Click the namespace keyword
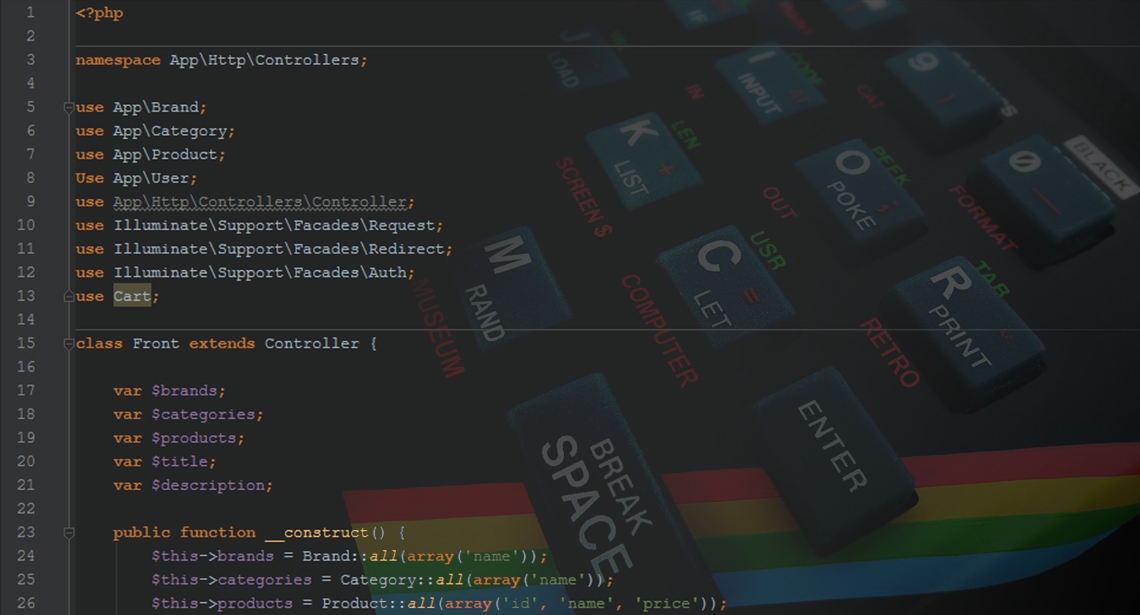Viewport: 1140px width, 615px height. [x=117, y=60]
